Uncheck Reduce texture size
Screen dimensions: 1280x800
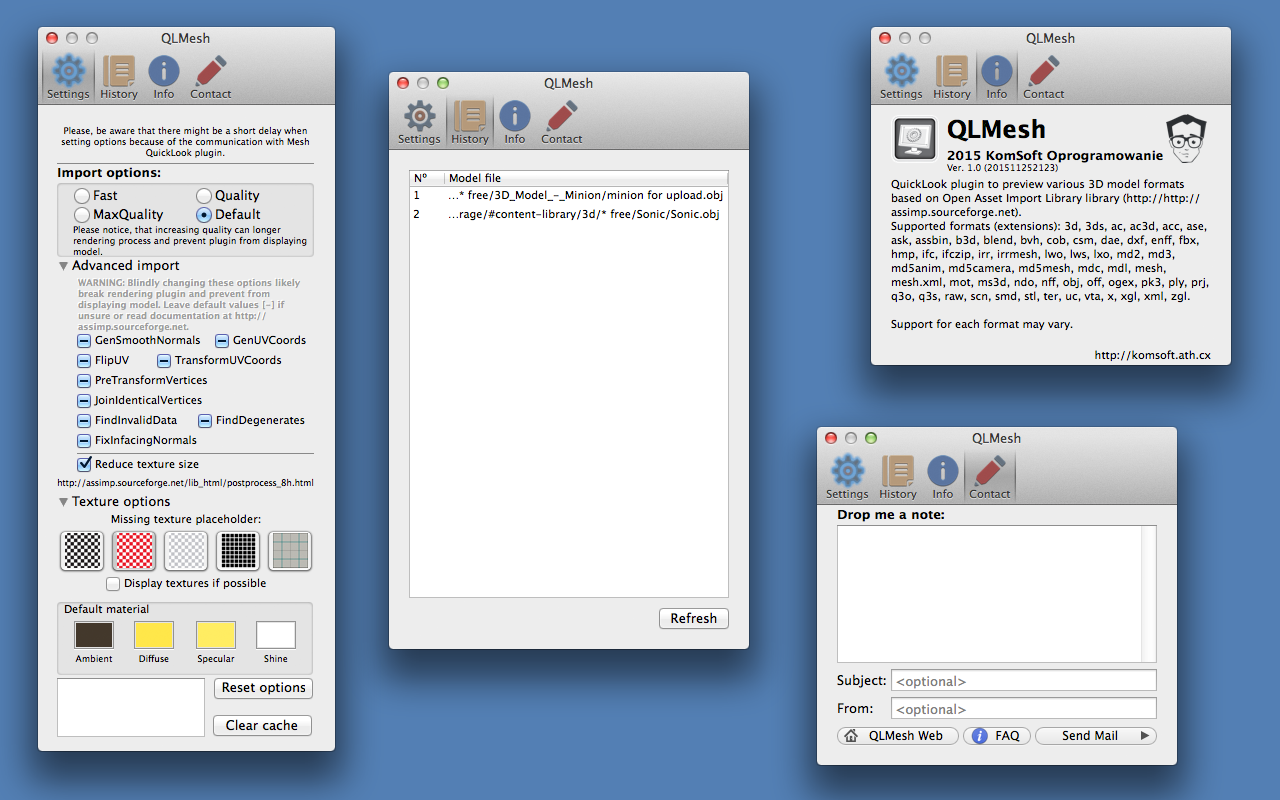tap(85, 464)
